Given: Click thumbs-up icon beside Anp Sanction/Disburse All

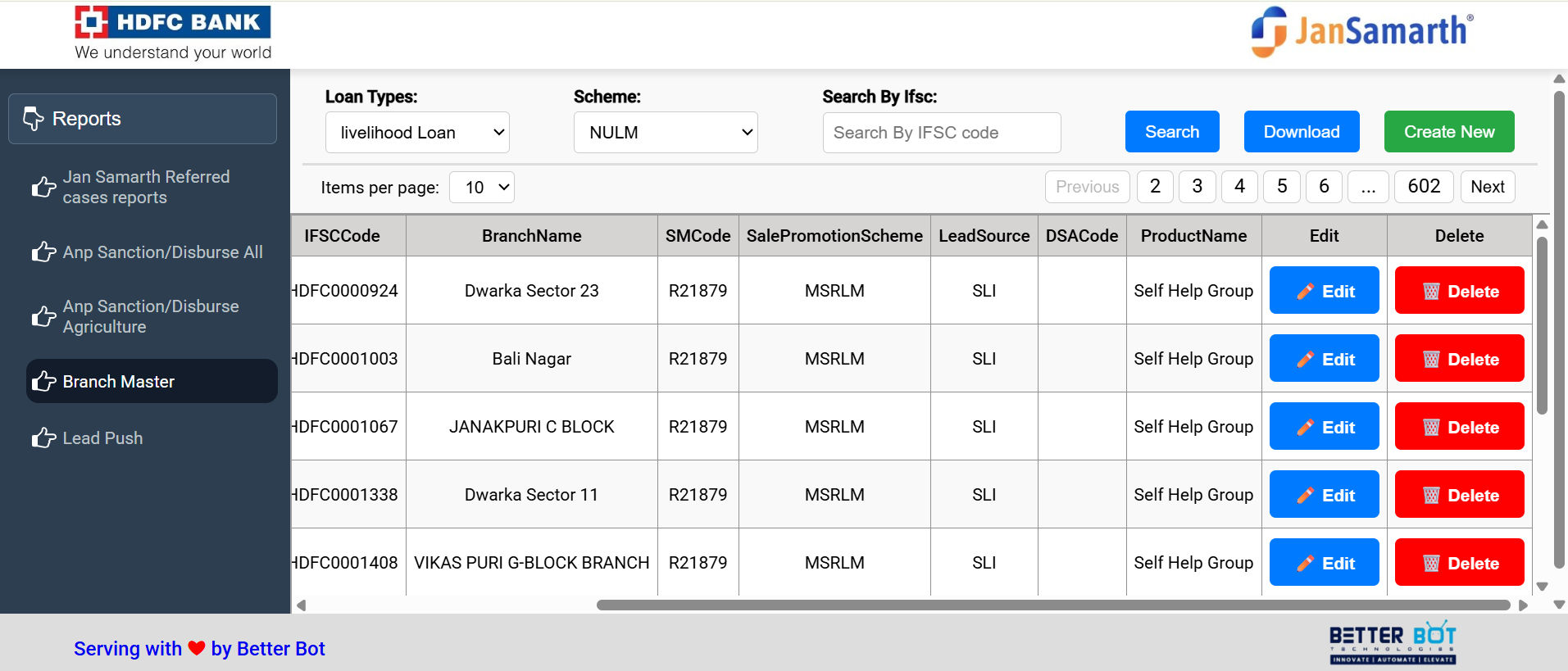Looking at the screenshot, I should pos(43,252).
